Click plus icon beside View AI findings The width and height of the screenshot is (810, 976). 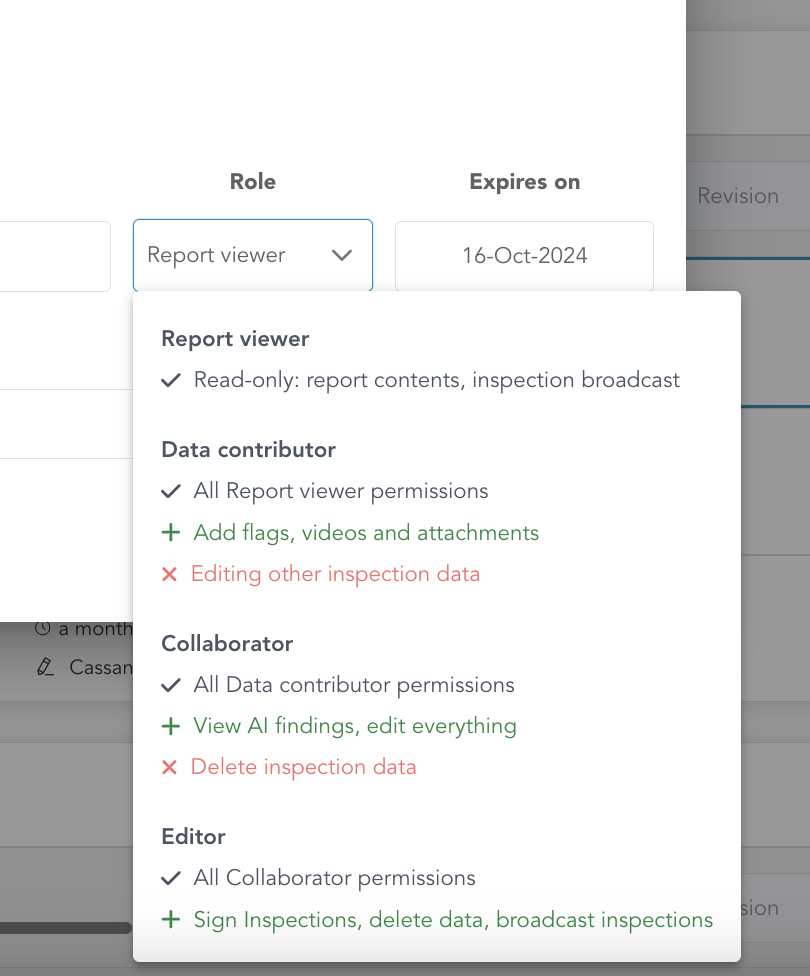click(x=171, y=726)
